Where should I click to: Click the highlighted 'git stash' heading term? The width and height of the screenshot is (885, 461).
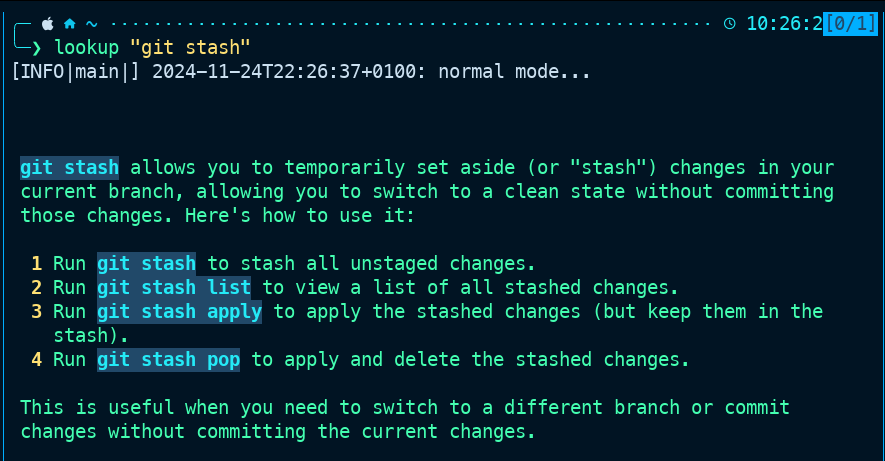(69, 167)
